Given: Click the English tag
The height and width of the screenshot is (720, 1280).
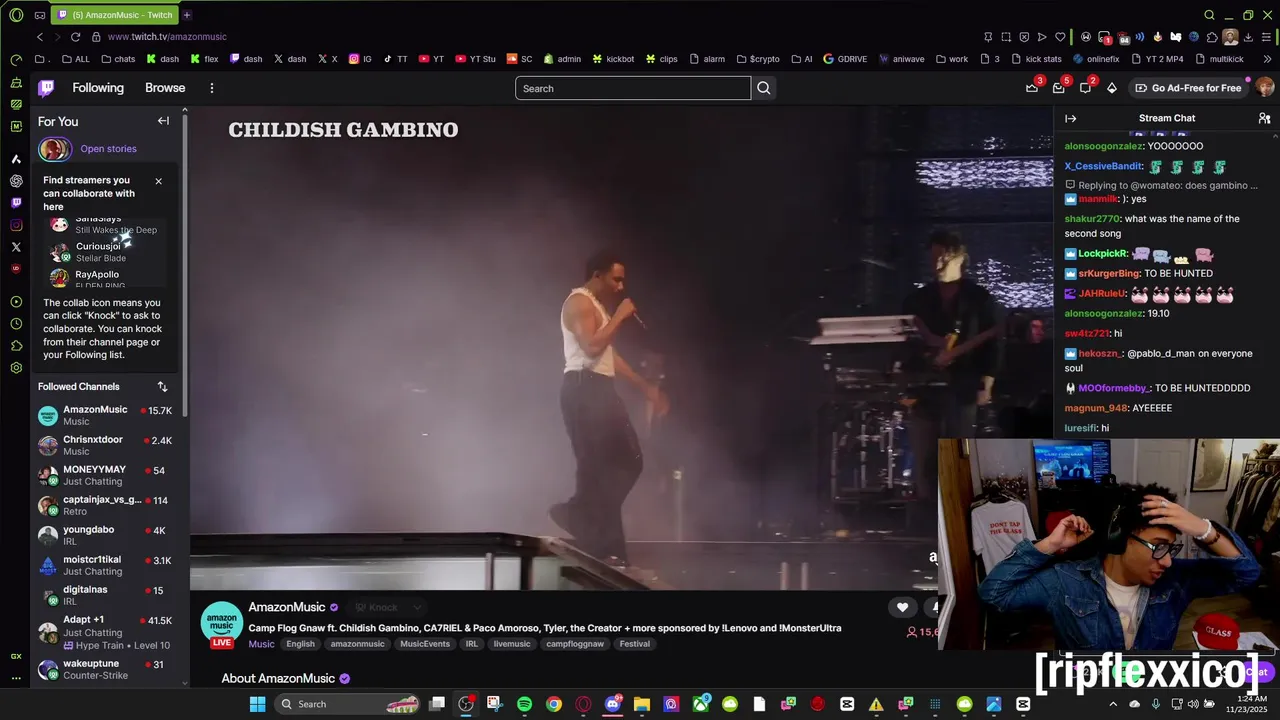Looking at the screenshot, I should [300, 644].
